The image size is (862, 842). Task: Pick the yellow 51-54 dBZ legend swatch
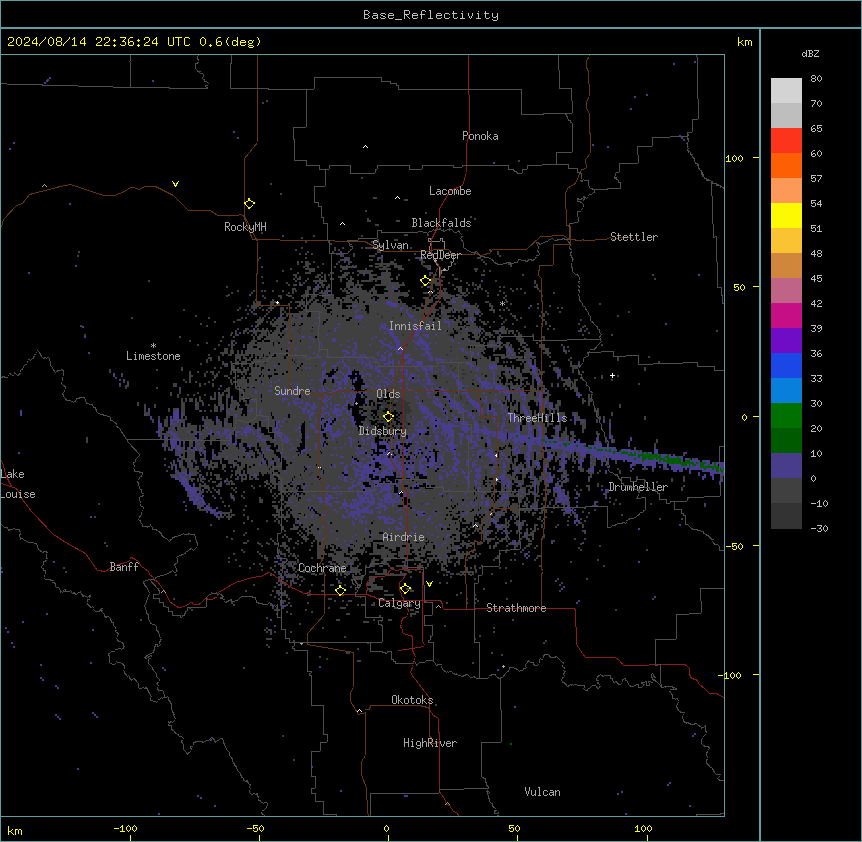[786, 215]
